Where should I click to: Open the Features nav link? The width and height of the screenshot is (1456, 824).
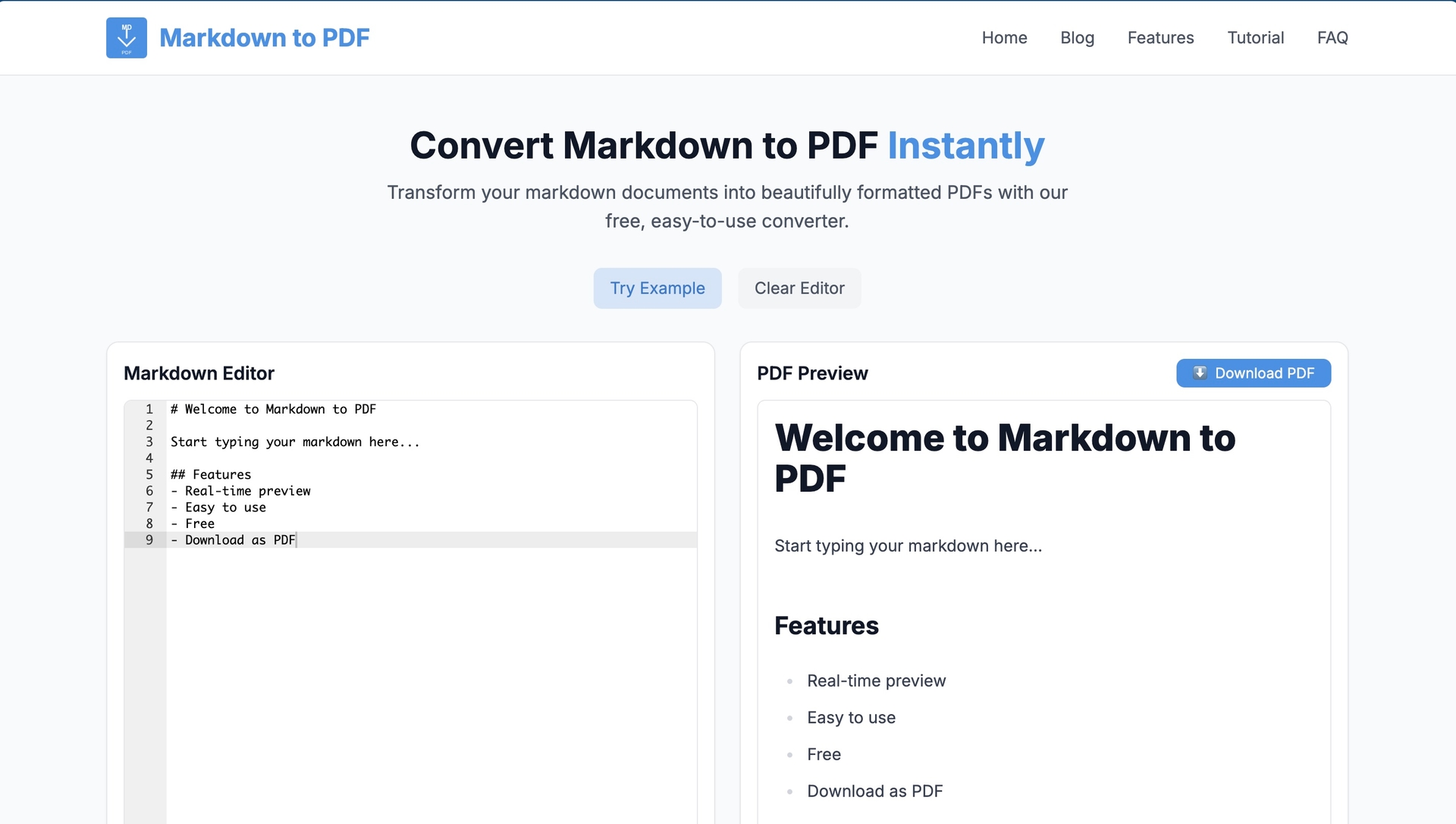pos(1160,38)
